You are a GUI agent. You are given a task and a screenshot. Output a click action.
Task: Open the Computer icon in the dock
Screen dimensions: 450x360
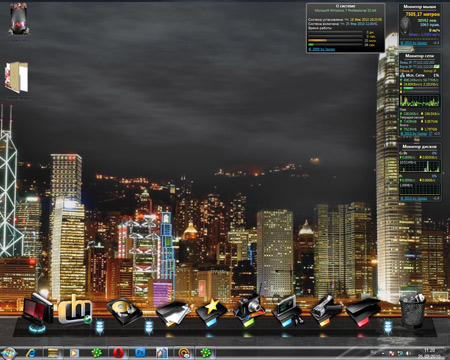(x=37, y=308)
